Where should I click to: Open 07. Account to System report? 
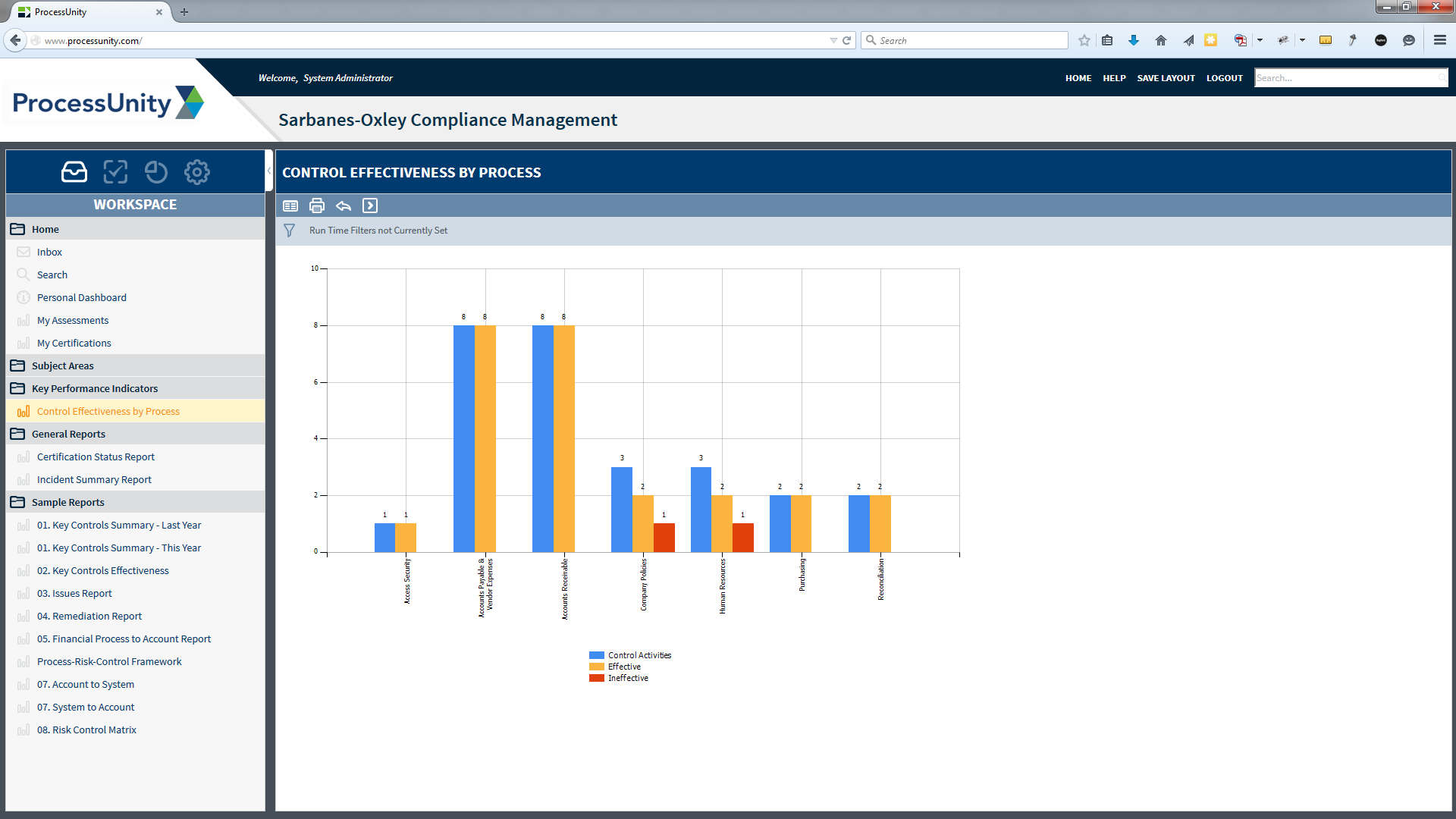[86, 684]
